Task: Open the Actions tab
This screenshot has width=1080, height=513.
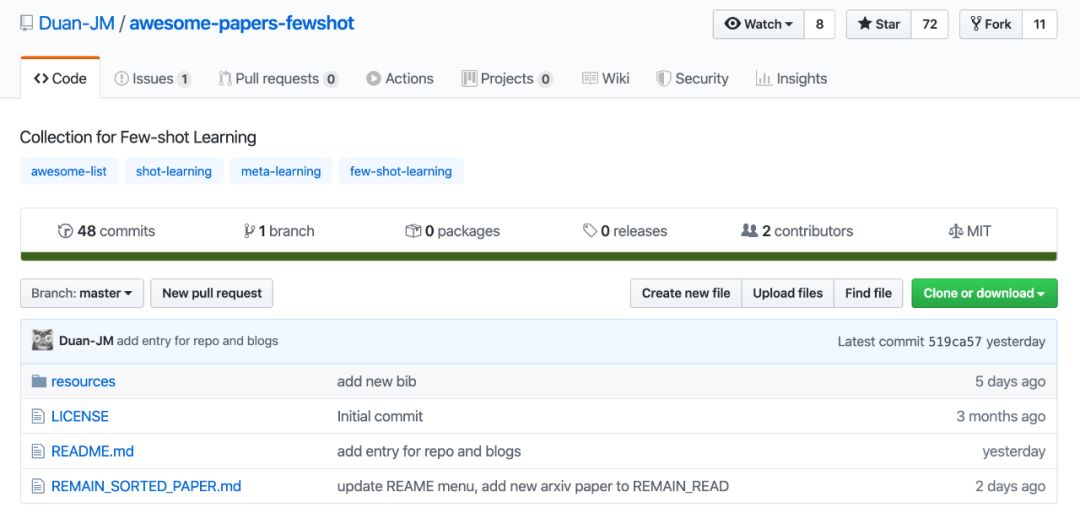Action: point(400,78)
